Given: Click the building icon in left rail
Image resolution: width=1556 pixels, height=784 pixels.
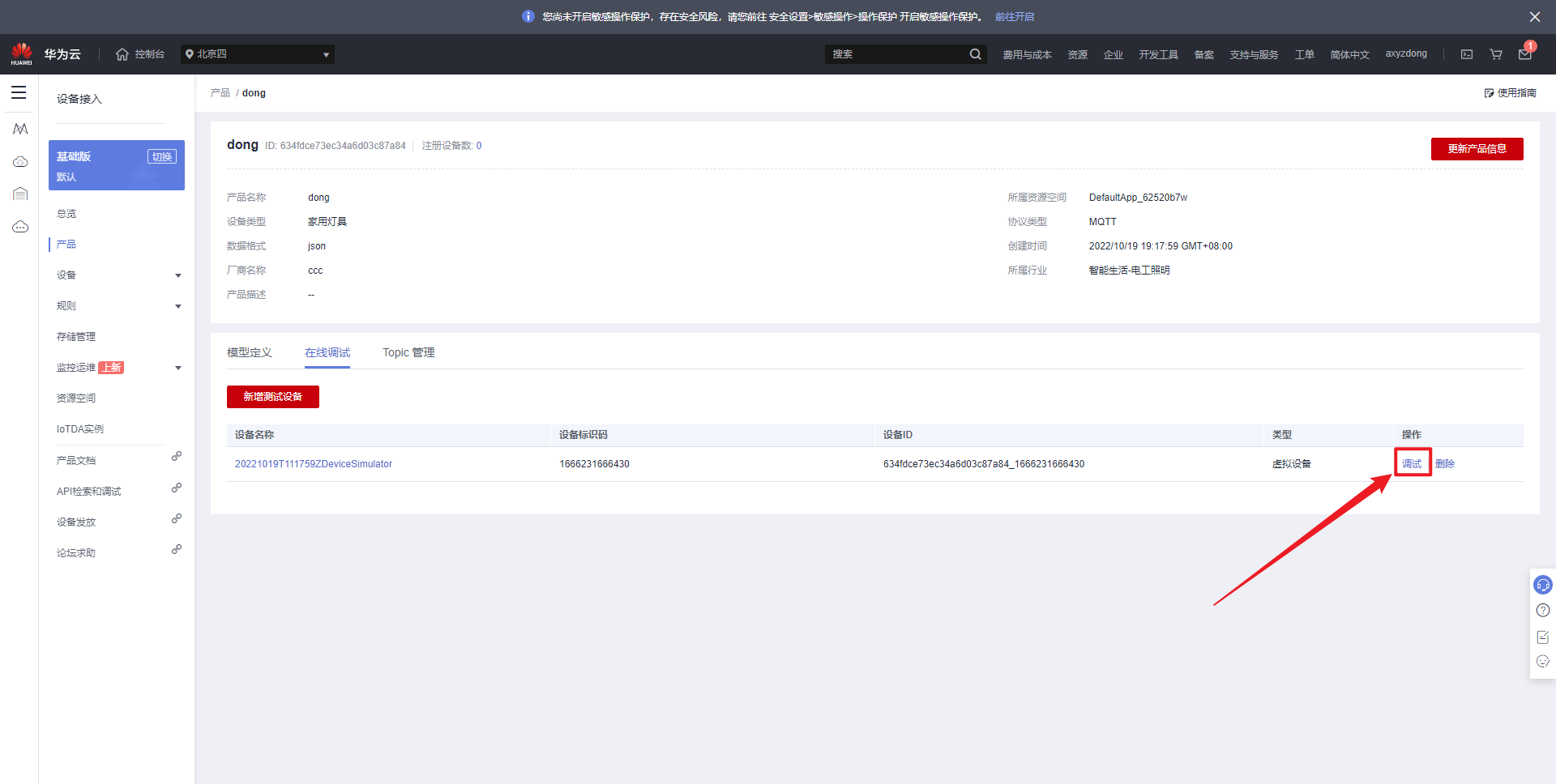Looking at the screenshot, I should [x=20, y=194].
